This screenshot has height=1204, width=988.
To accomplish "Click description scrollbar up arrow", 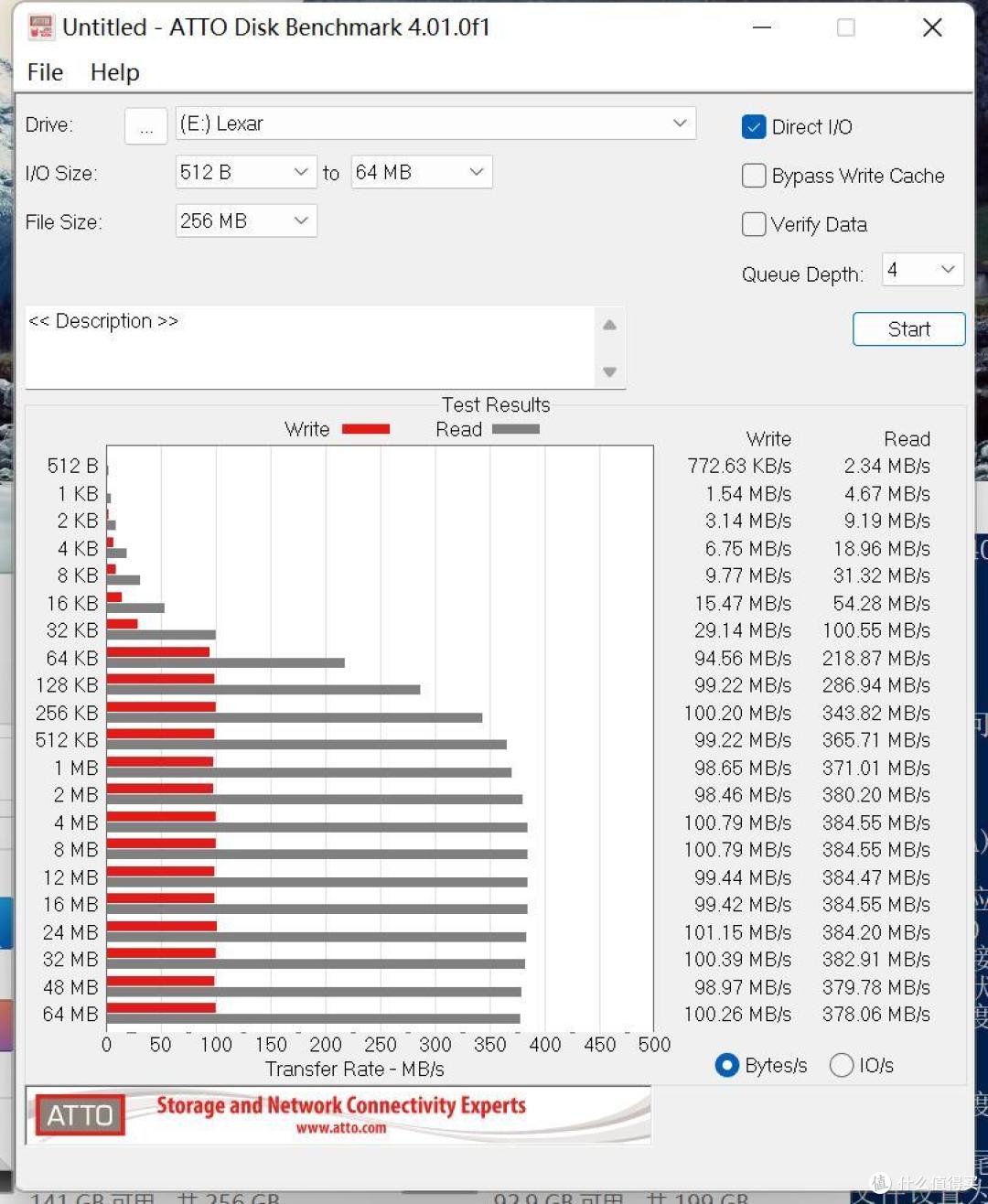I will pos(610,325).
